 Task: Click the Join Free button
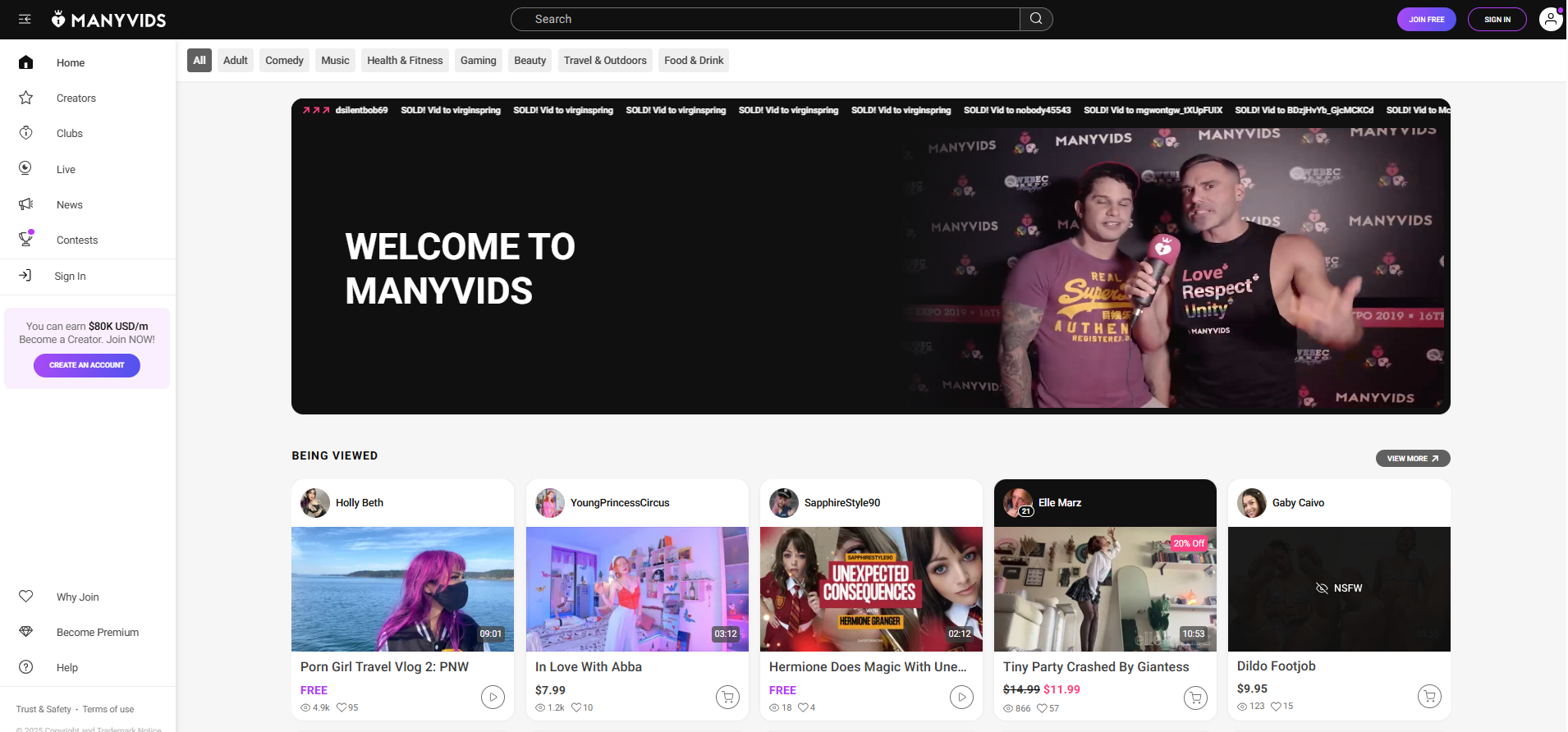(1426, 19)
